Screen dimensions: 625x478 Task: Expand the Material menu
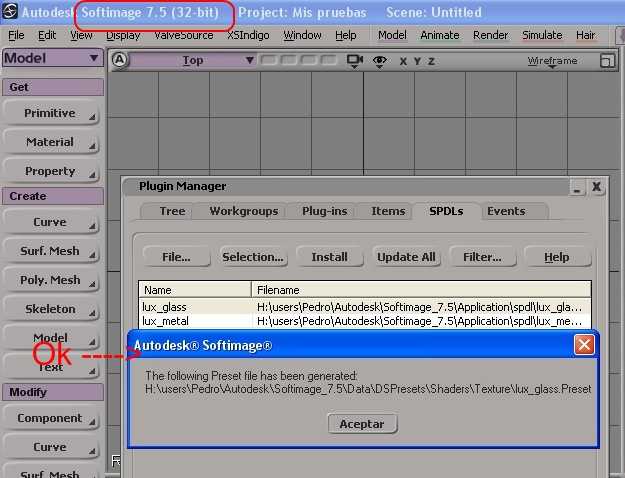(51, 142)
